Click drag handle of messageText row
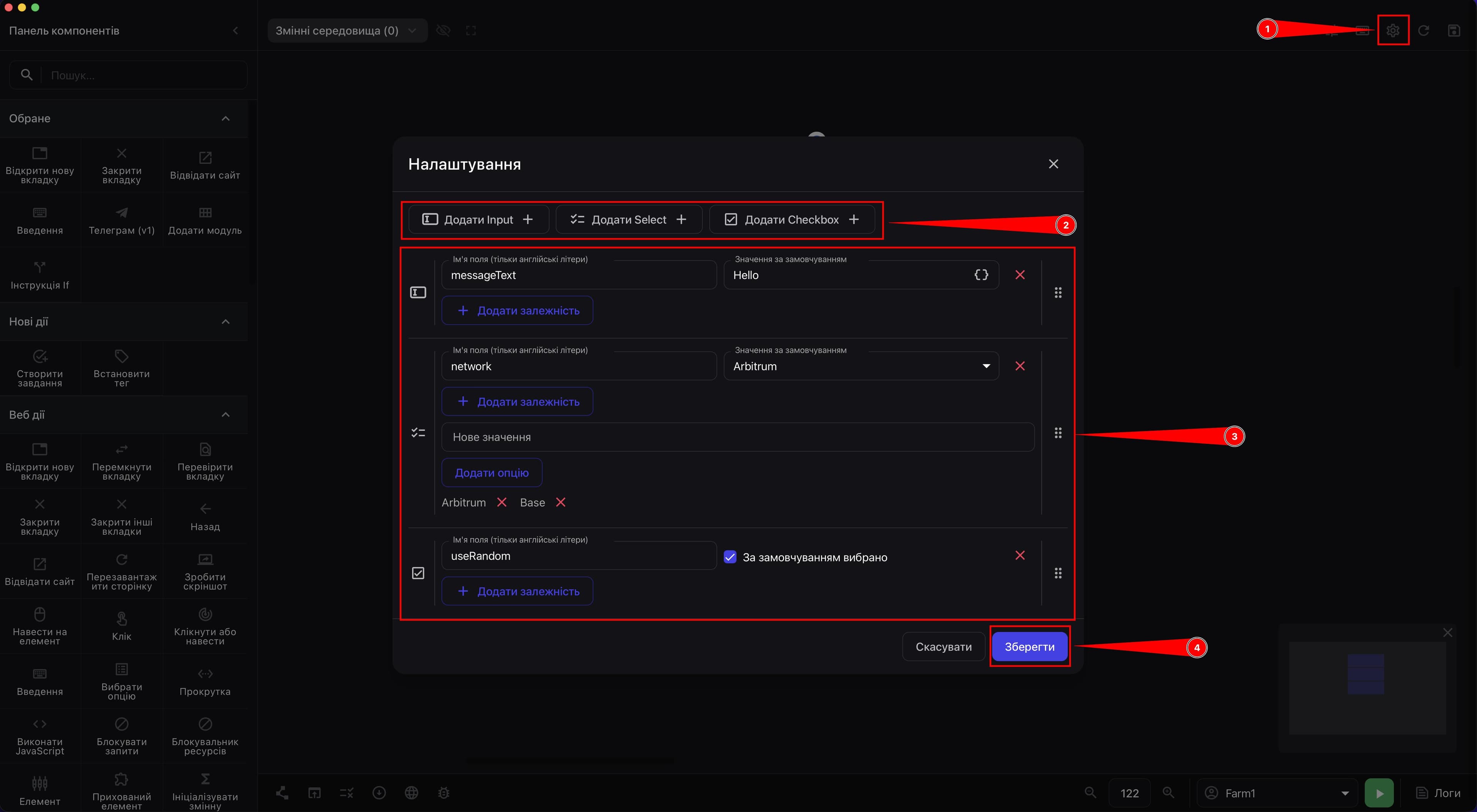 (1058, 292)
